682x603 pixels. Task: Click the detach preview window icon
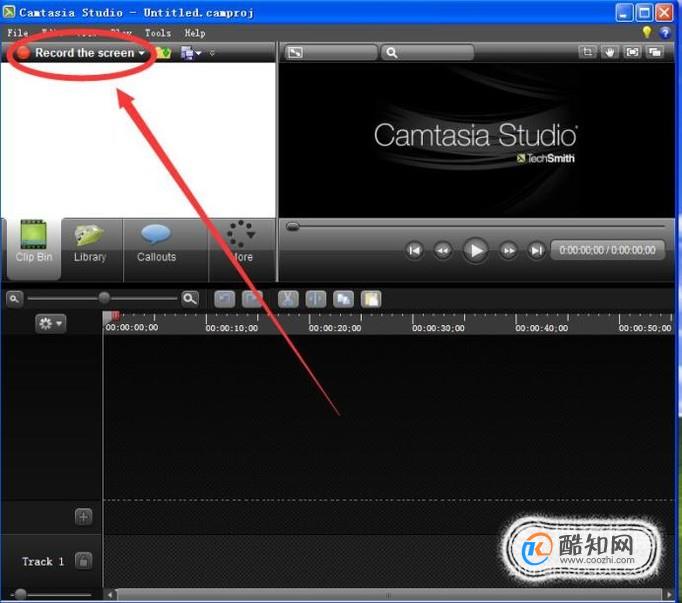655,52
